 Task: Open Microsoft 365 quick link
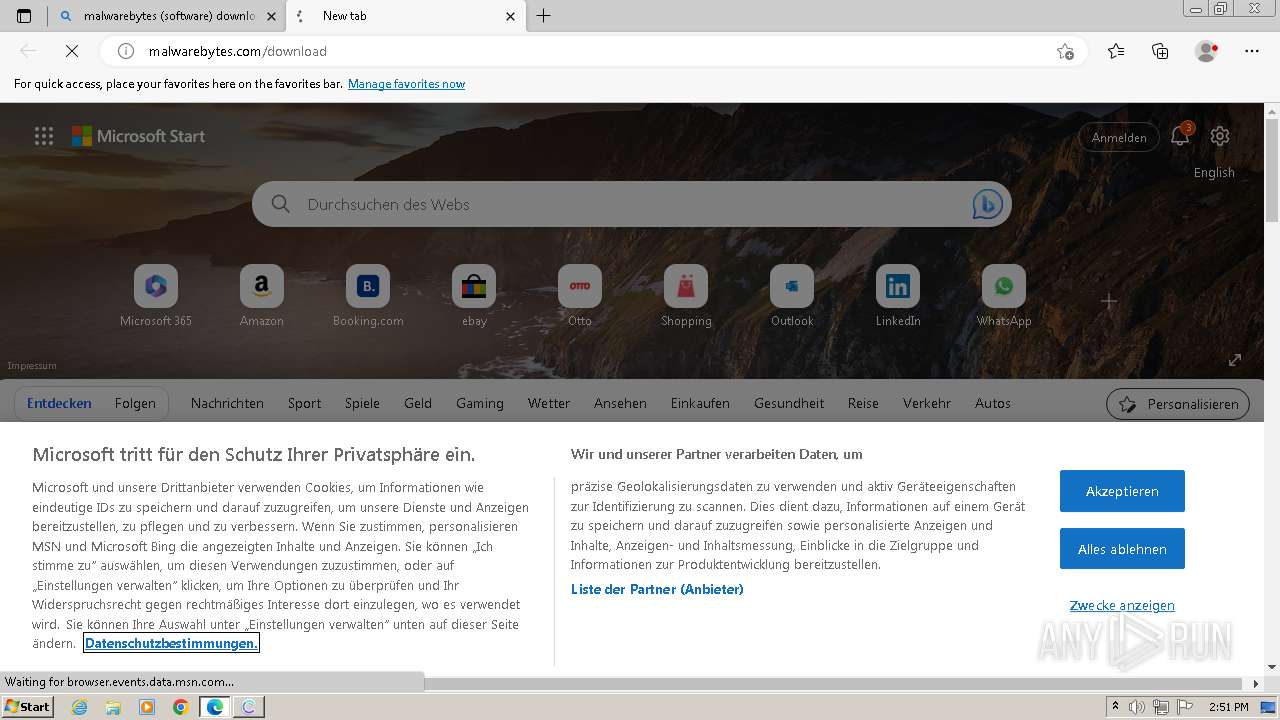(156, 296)
